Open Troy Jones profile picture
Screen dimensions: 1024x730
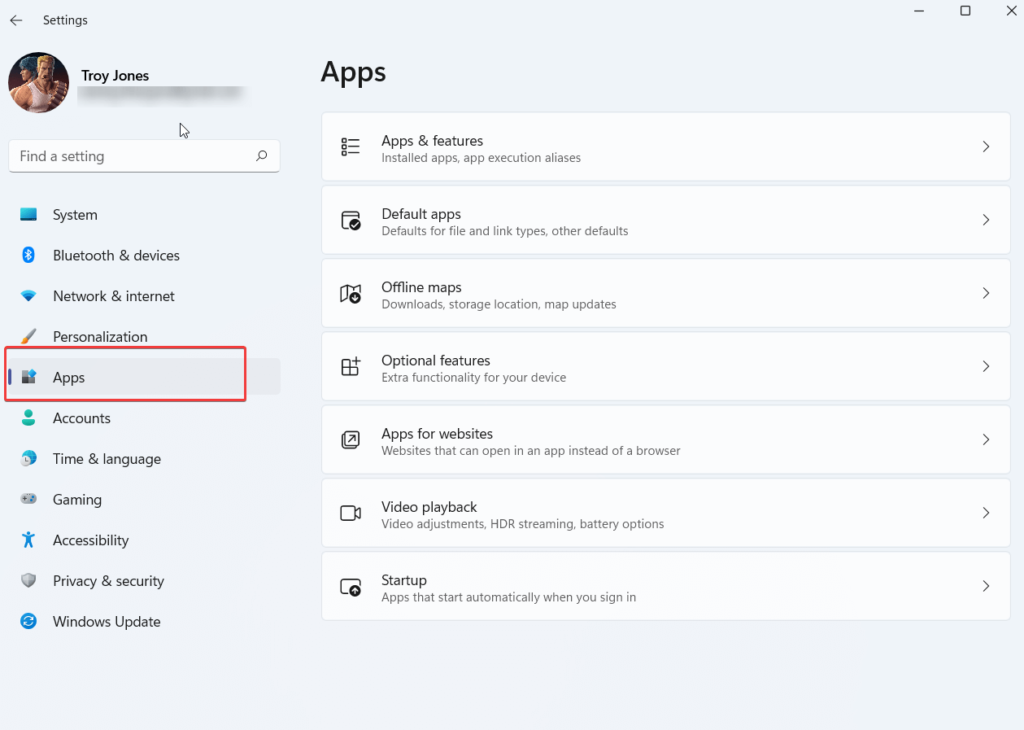pyautogui.click(x=39, y=83)
